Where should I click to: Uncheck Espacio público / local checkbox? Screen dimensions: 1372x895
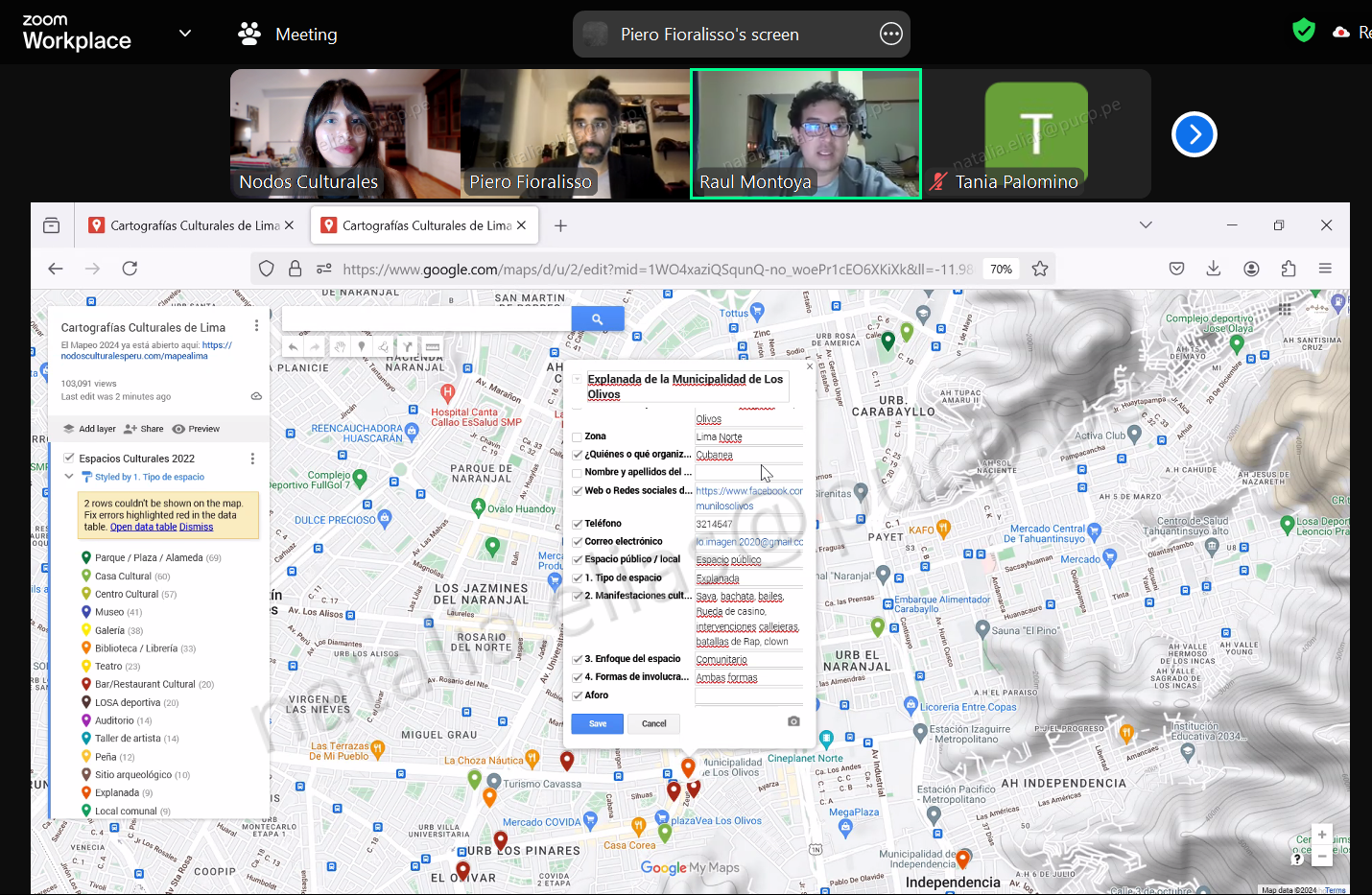pyautogui.click(x=577, y=559)
